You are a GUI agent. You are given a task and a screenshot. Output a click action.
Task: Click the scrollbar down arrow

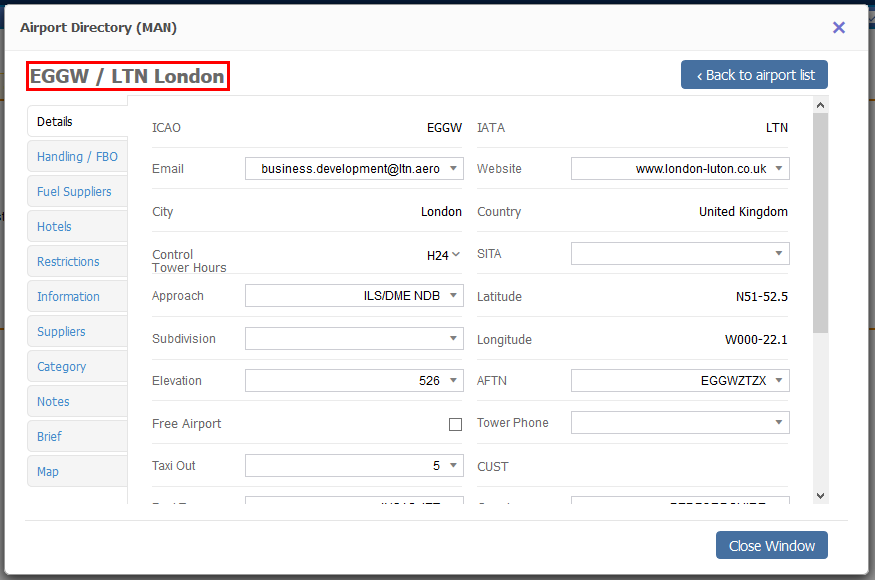tap(820, 496)
